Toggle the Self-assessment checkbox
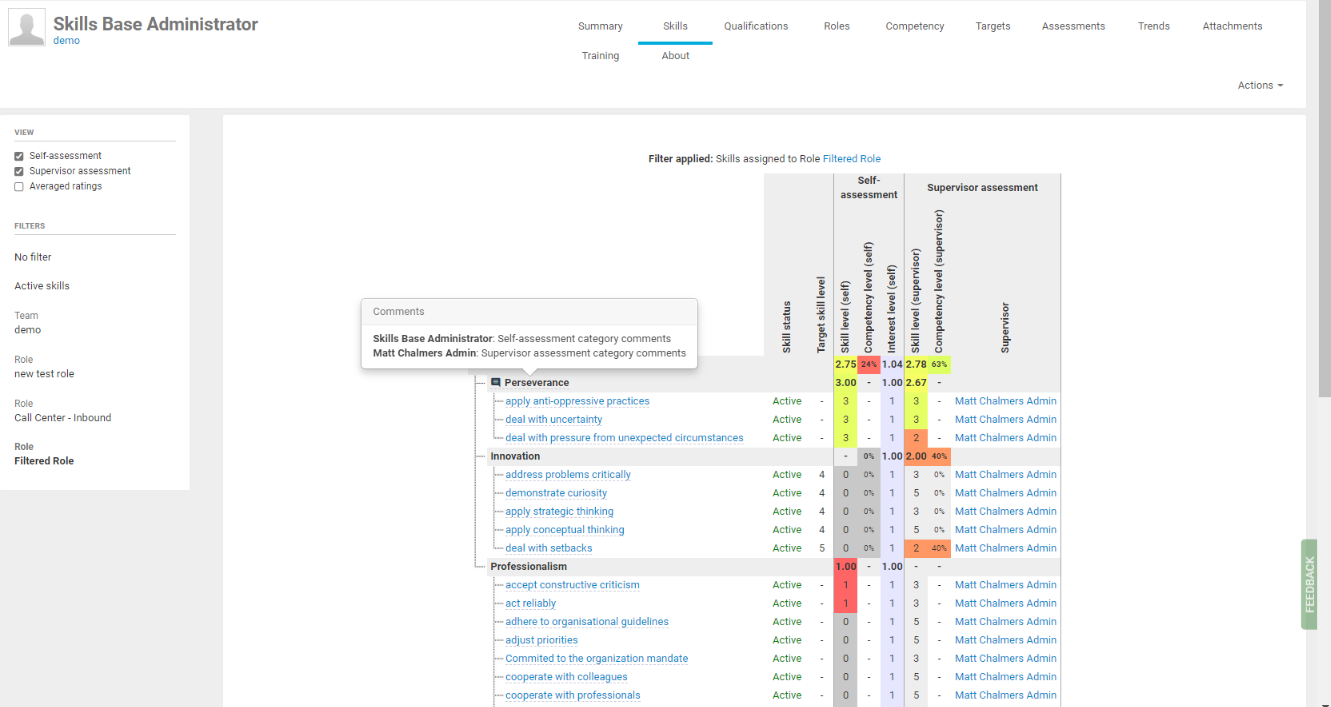1331x707 pixels. [x=19, y=156]
